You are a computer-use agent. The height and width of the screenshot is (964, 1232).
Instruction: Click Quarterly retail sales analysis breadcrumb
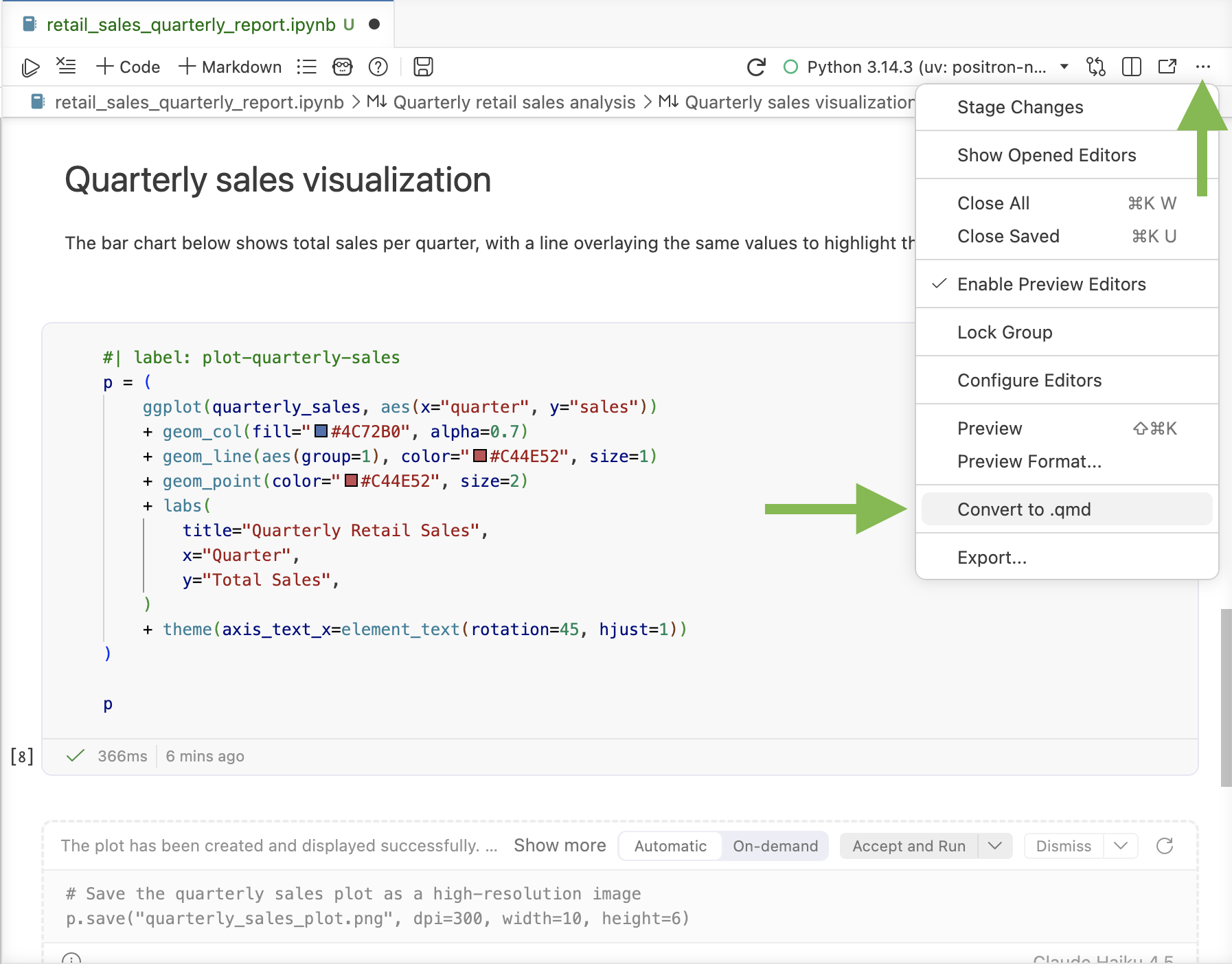coord(514,102)
